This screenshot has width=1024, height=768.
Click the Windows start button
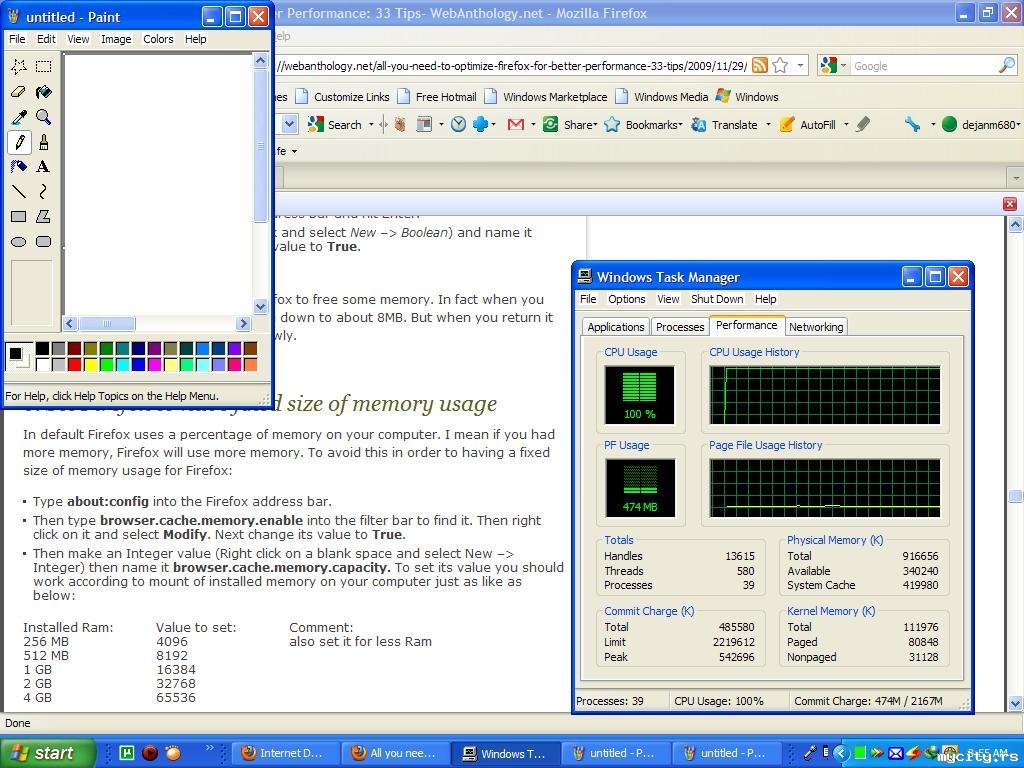point(47,753)
